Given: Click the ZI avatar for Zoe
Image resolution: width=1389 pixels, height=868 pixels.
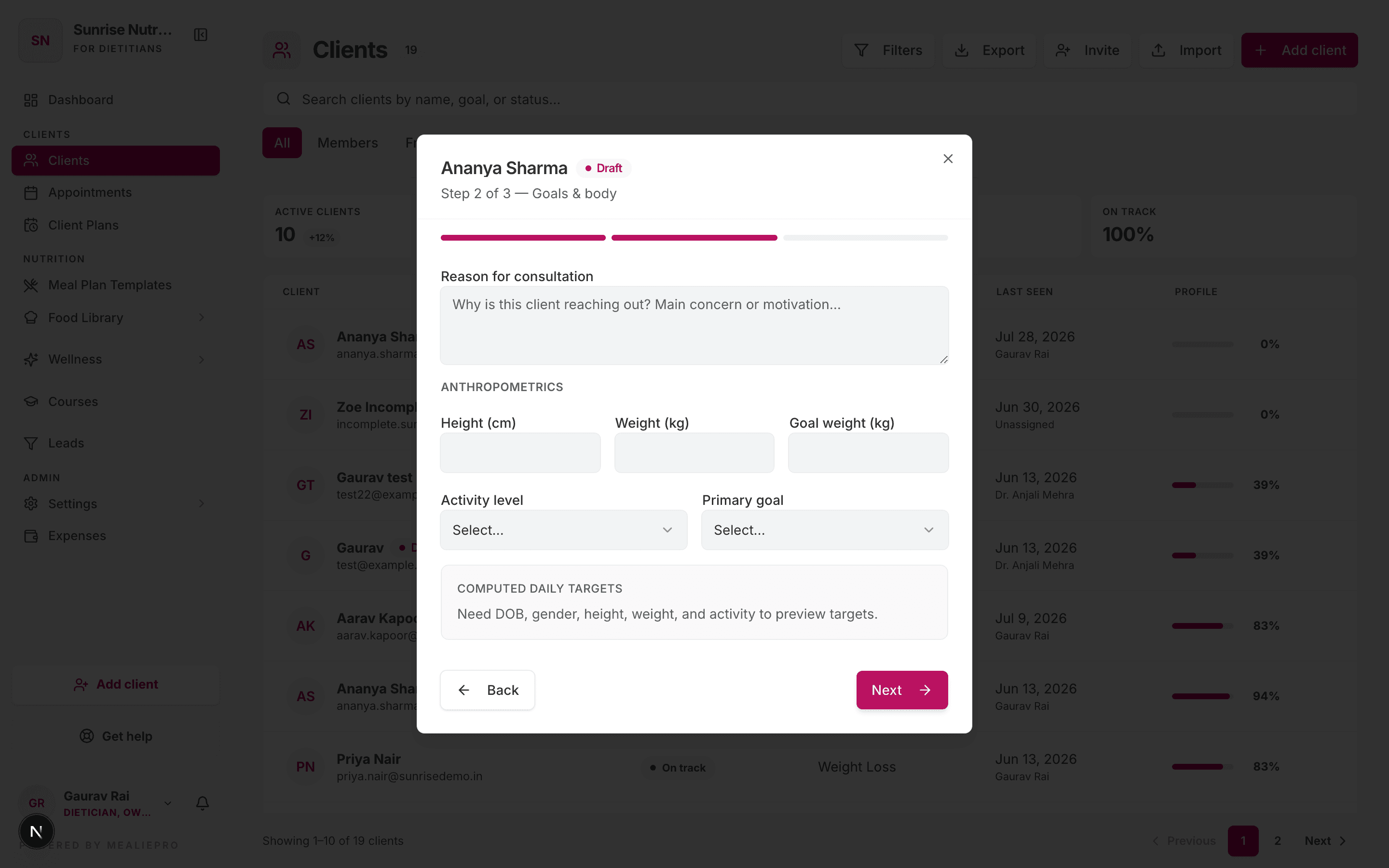Looking at the screenshot, I should coord(305,415).
